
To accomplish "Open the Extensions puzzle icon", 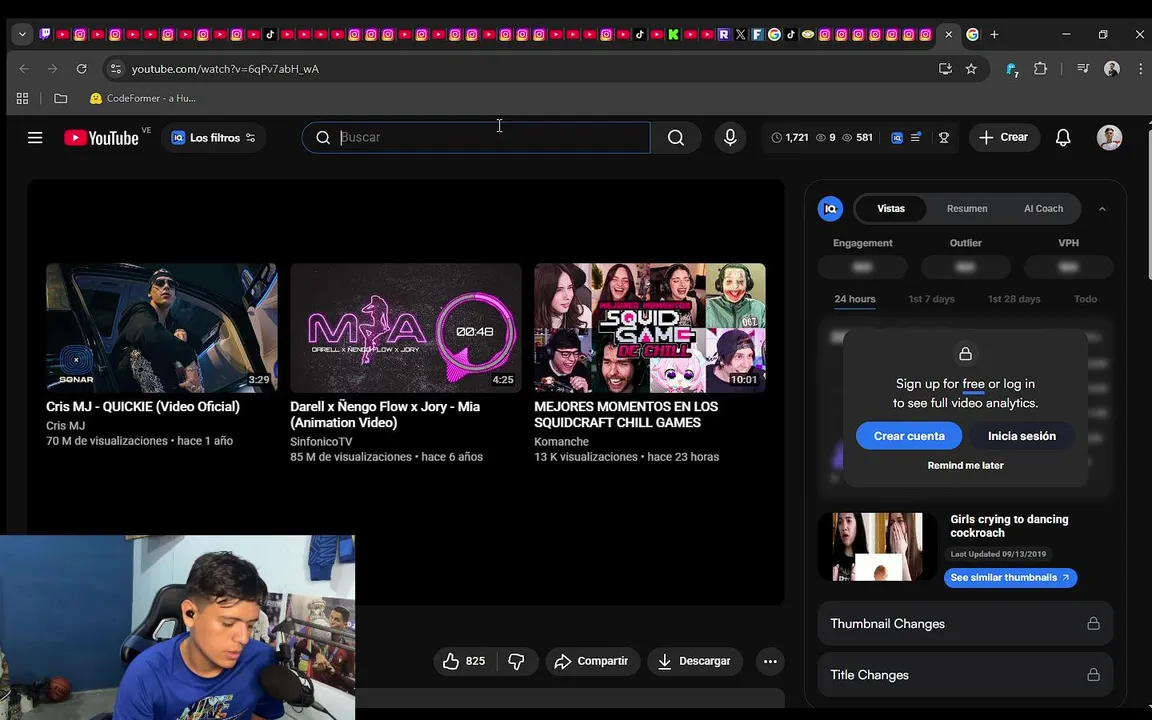I will pos(1040,68).
